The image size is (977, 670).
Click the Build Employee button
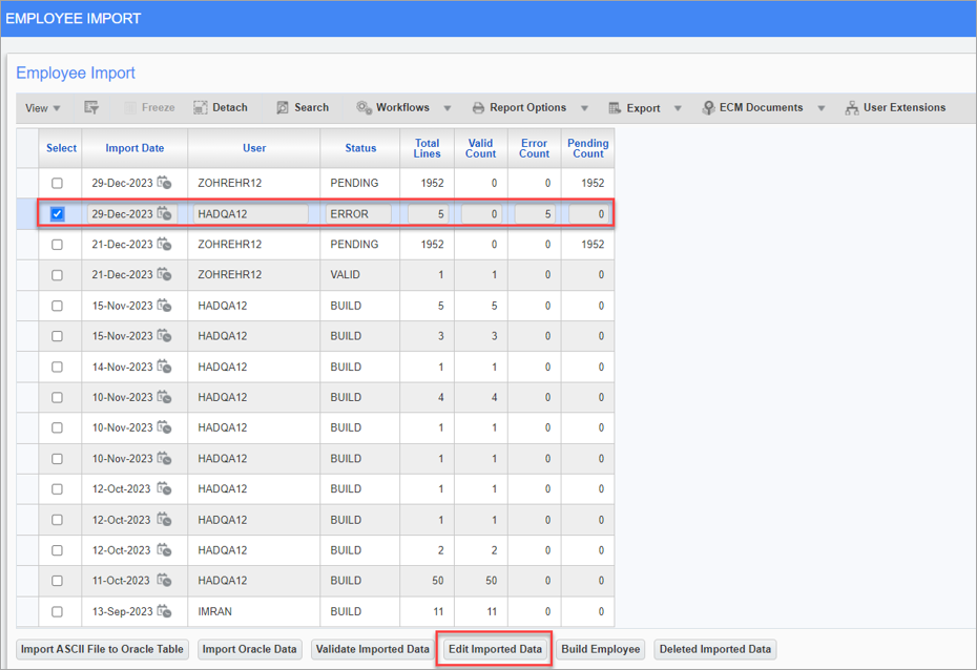(x=601, y=649)
